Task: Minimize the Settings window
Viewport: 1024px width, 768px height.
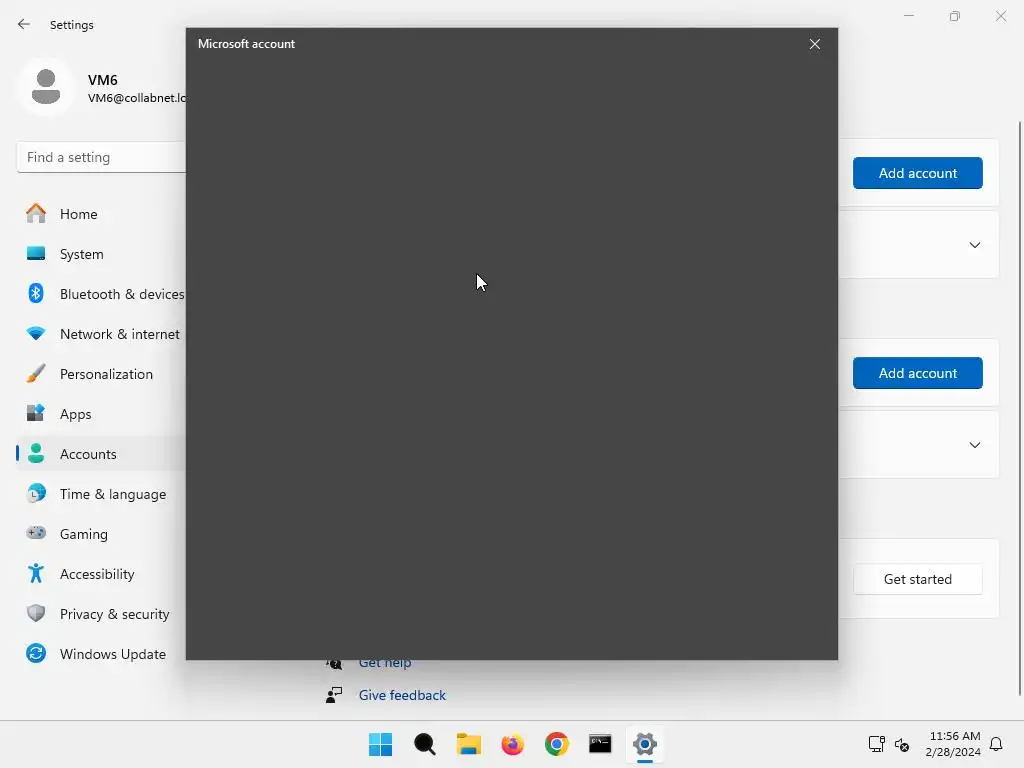Action: pyautogui.click(x=908, y=16)
